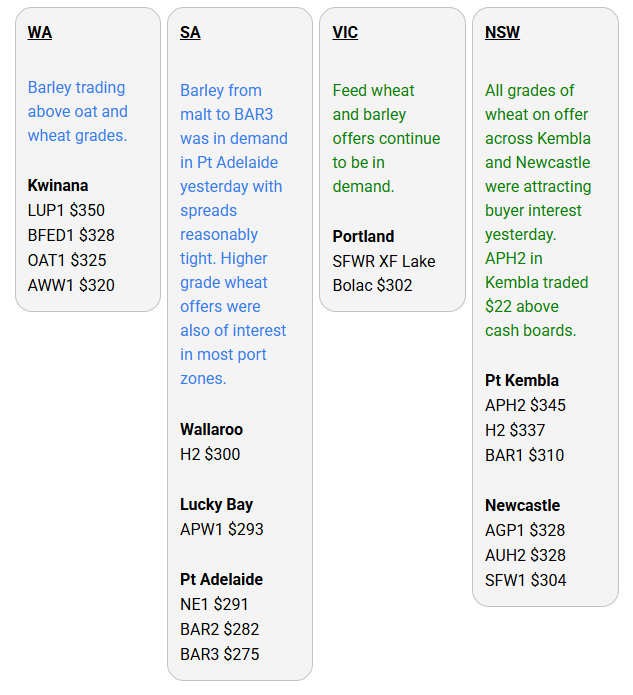The height and width of the screenshot is (695, 633).
Task: Click the Pt Kembla port heading
Action: click(x=522, y=380)
